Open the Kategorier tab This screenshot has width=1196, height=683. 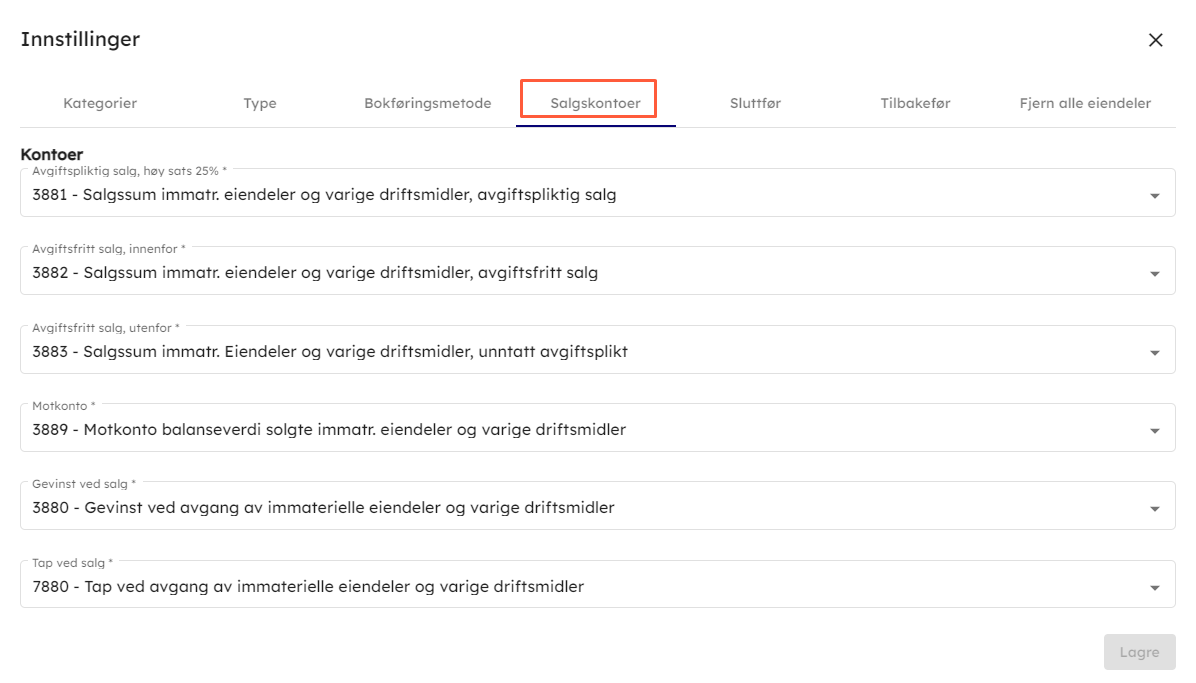(x=100, y=103)
